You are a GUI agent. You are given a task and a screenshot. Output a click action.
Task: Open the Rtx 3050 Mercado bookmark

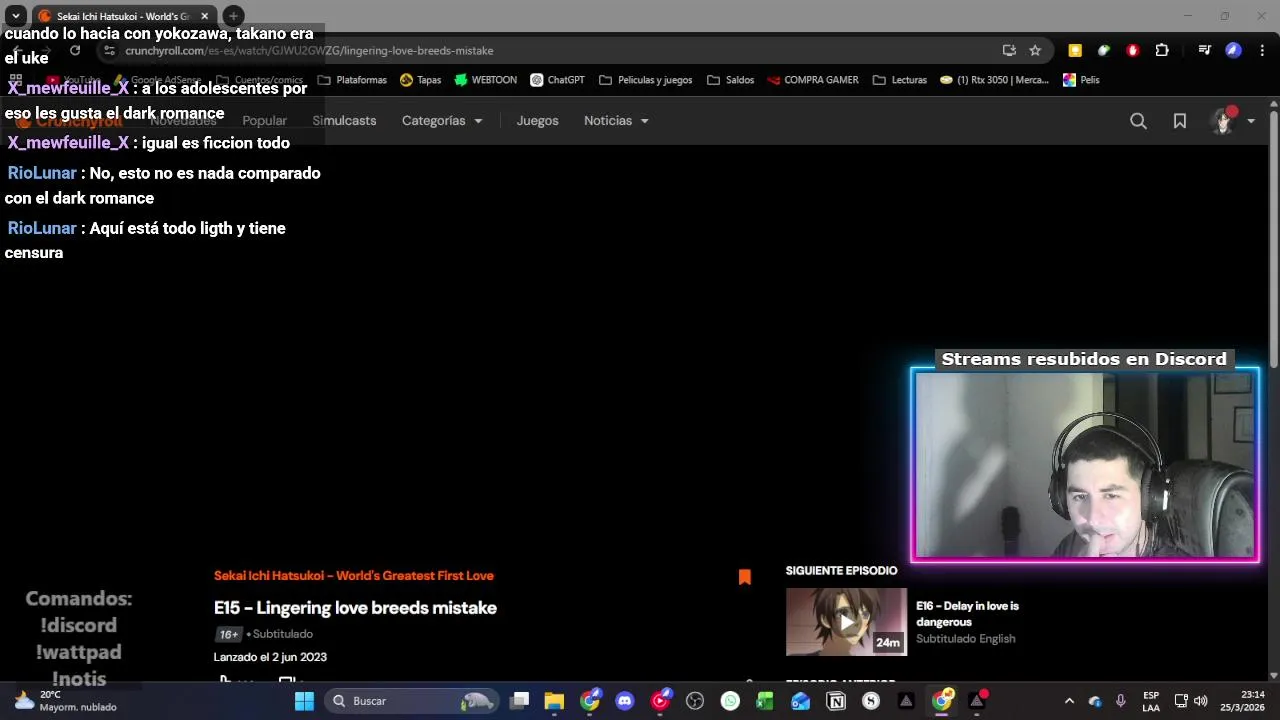(x=994, y=80)
